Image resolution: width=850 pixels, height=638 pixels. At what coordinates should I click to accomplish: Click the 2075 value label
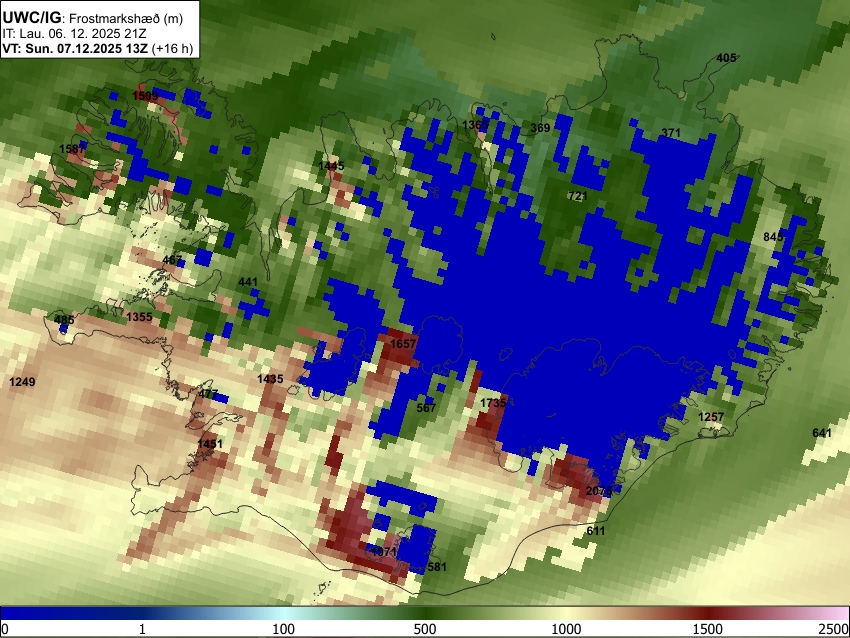[x=599, y=491]
